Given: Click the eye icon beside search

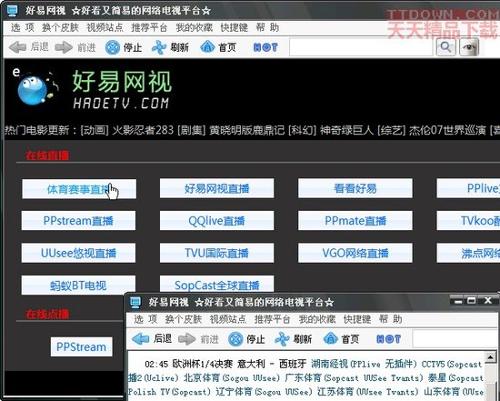Looking at the screenshot, I should pyautogui.click(x=469, y=47).
